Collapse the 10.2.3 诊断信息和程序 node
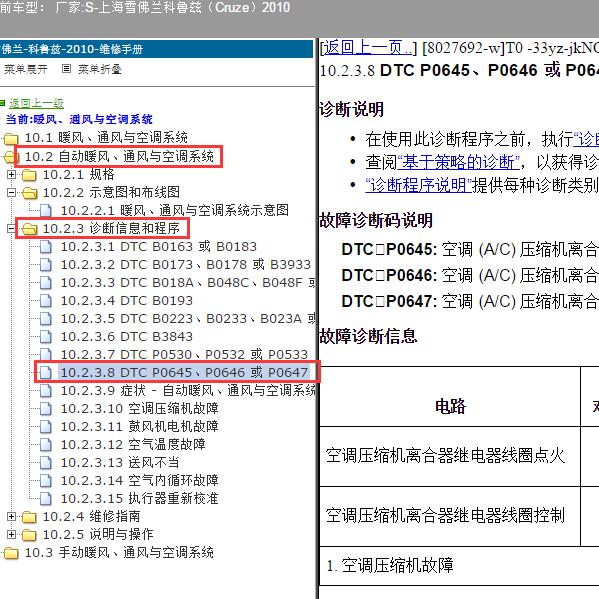This screenshot has height=599, width=599. pos(11,228)
